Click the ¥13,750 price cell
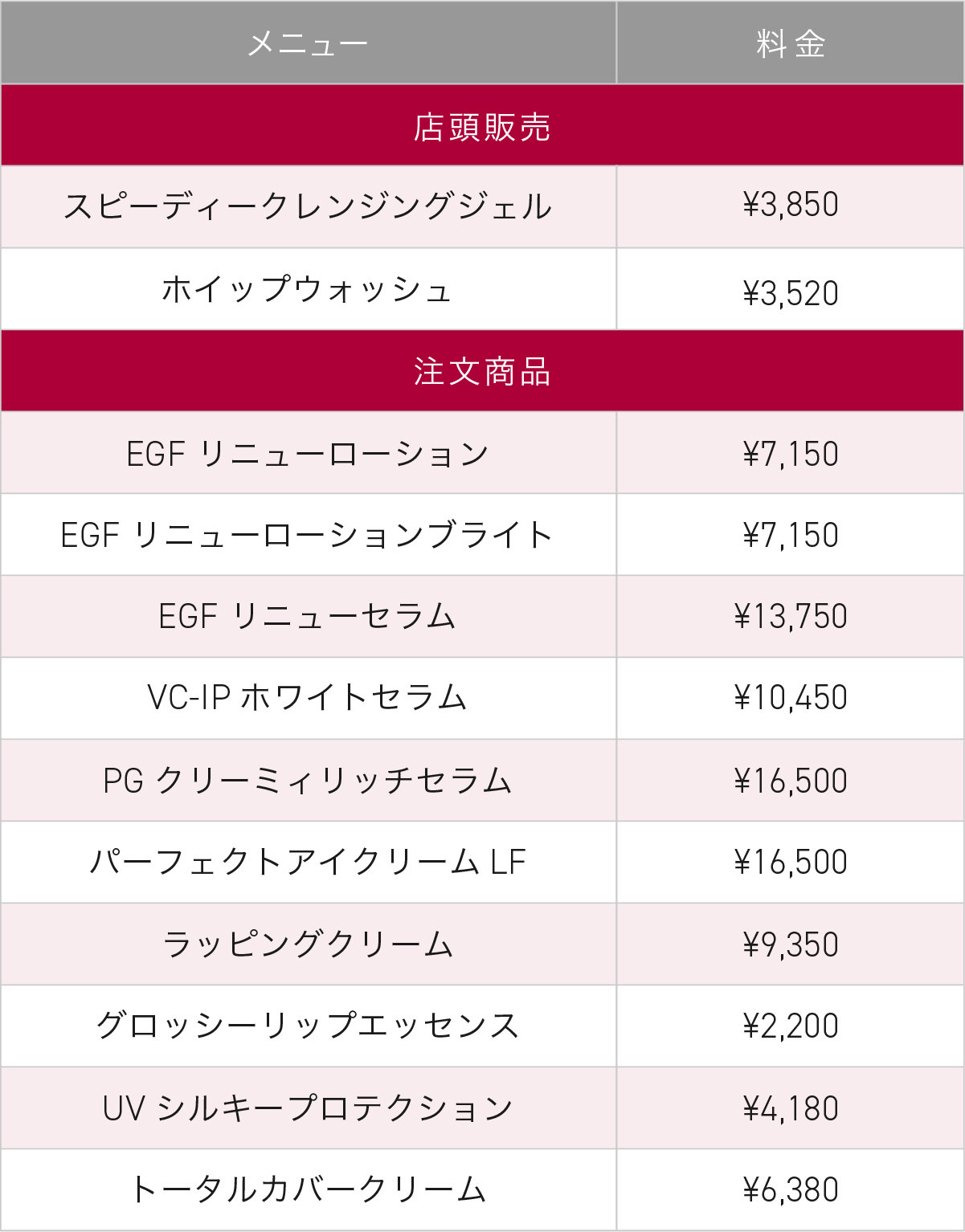965x1232 pixels. tap(790, 617)
